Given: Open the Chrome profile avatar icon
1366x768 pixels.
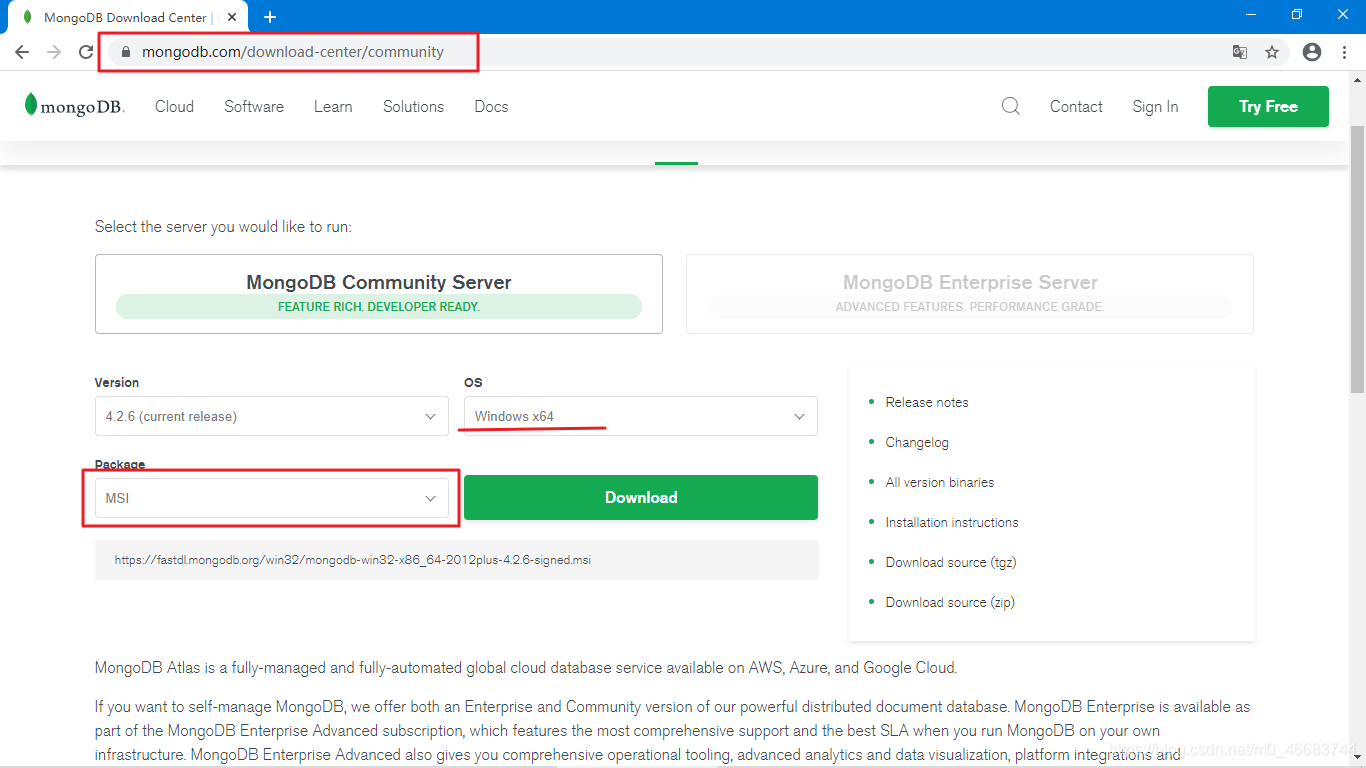Looking at the screenshot, I should [x=1312, y=52].
